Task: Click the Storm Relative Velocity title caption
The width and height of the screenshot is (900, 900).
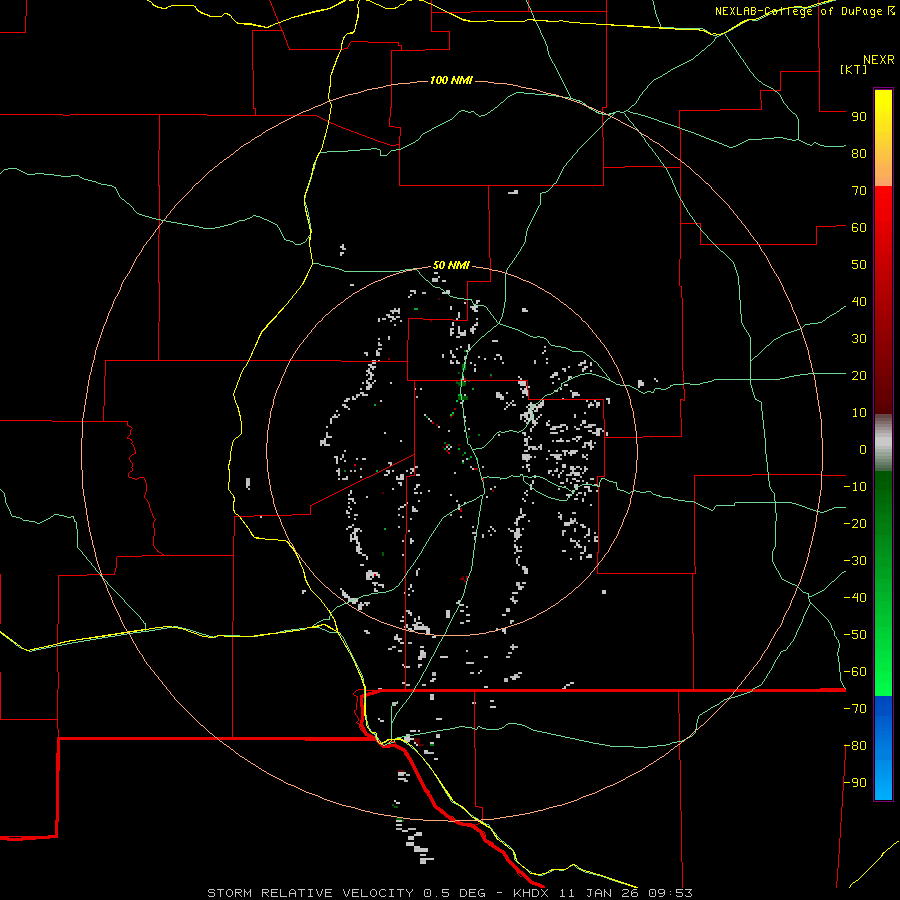Action: [x=450, y=893]
